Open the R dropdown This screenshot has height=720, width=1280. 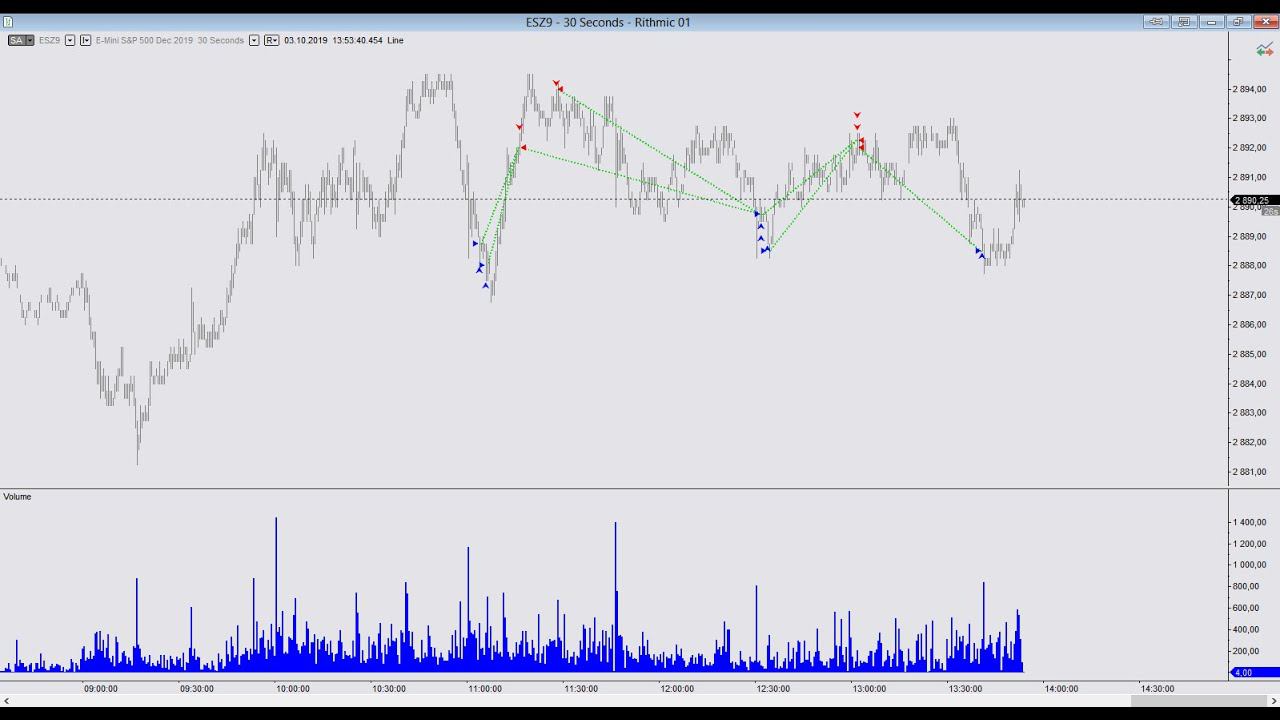pyautogui.click(x=271, y=40)
